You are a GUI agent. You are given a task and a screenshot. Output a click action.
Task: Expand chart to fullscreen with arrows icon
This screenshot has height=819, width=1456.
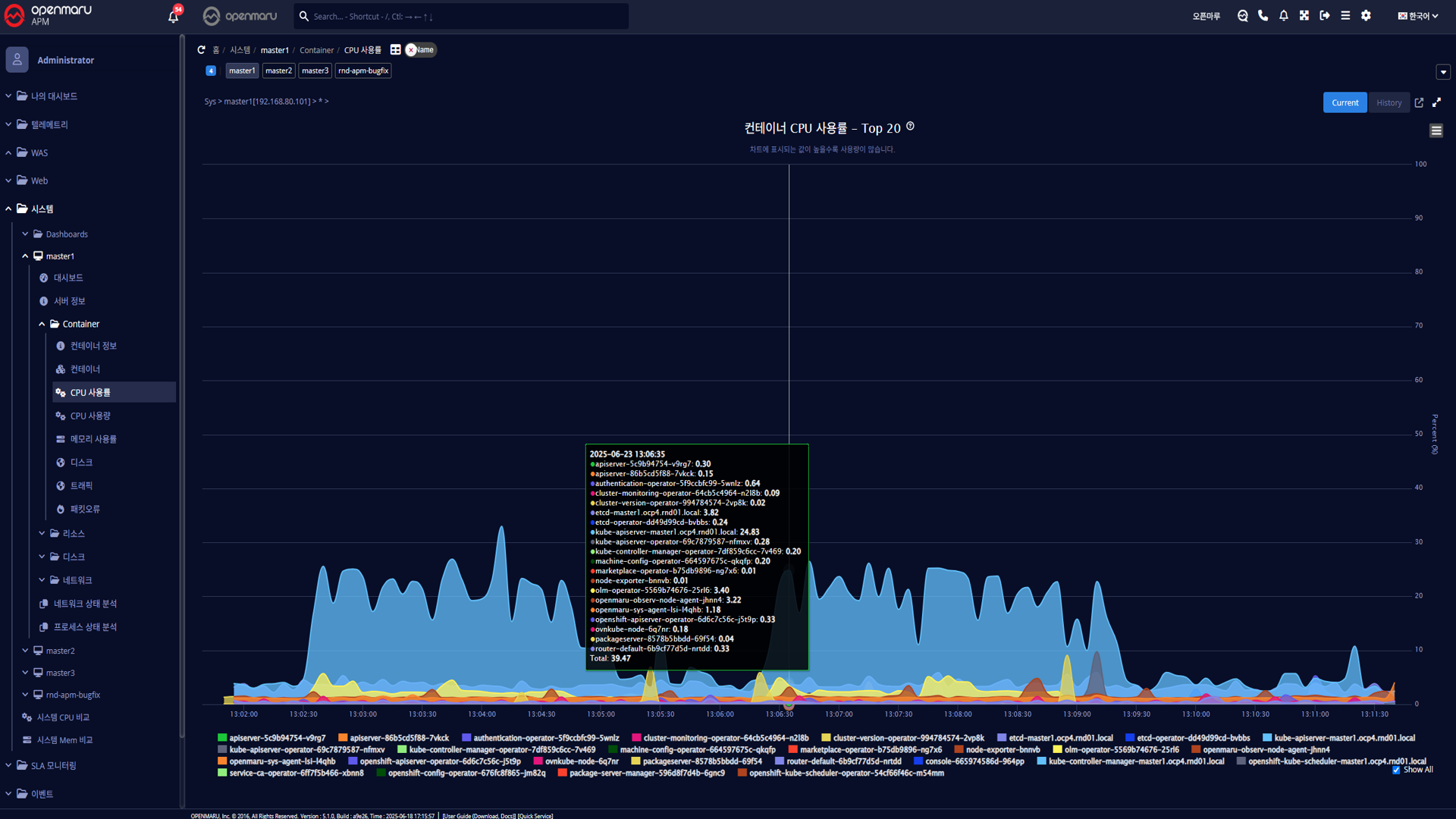(1436, 102)
